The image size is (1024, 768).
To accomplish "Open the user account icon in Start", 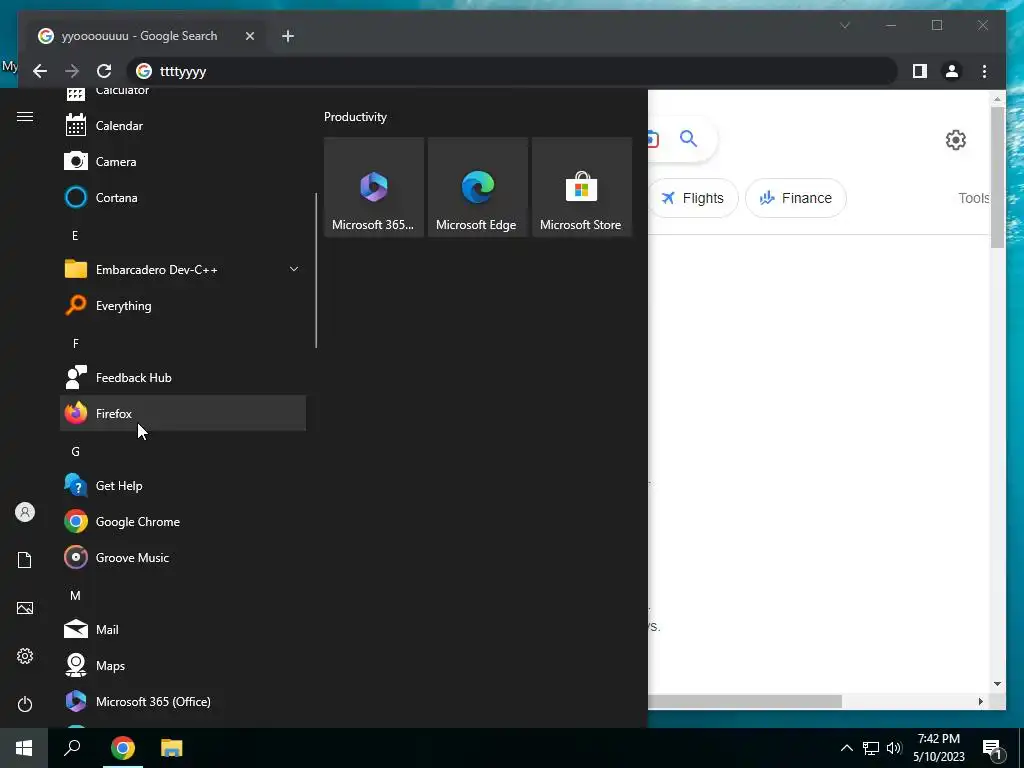I will pos(25,512).
